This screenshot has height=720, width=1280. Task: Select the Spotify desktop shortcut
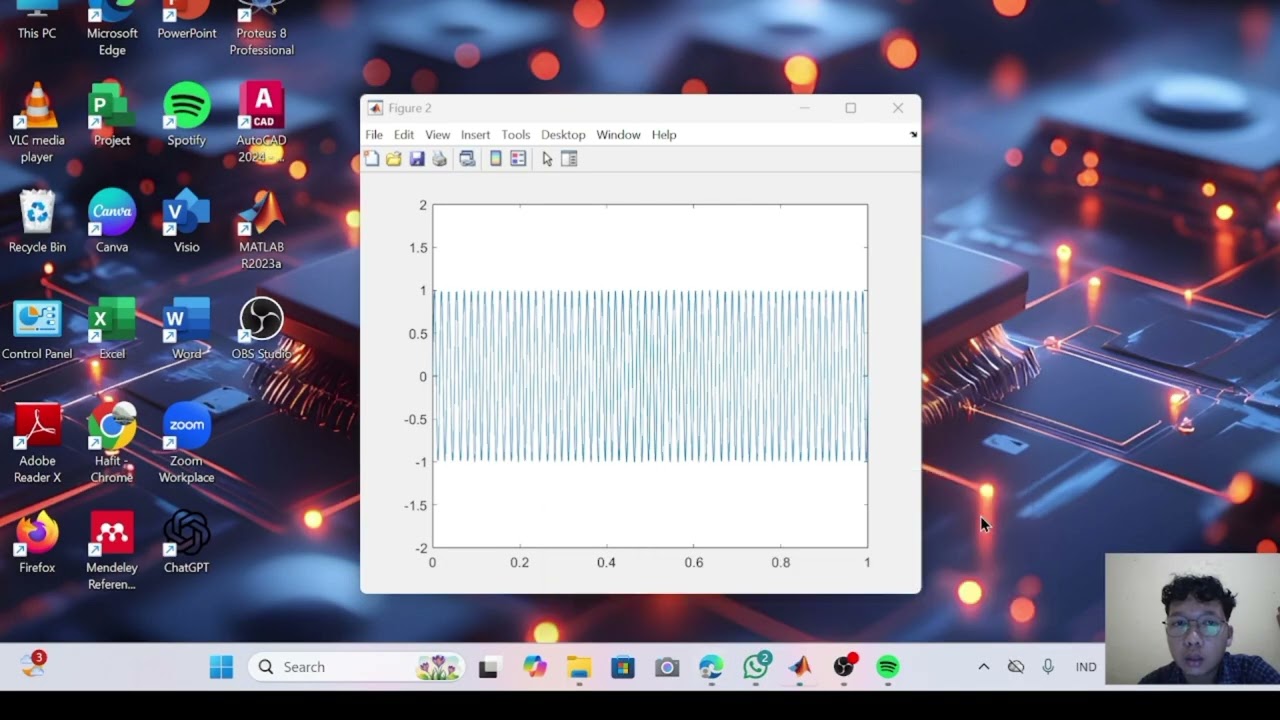[x=187, y=115]
